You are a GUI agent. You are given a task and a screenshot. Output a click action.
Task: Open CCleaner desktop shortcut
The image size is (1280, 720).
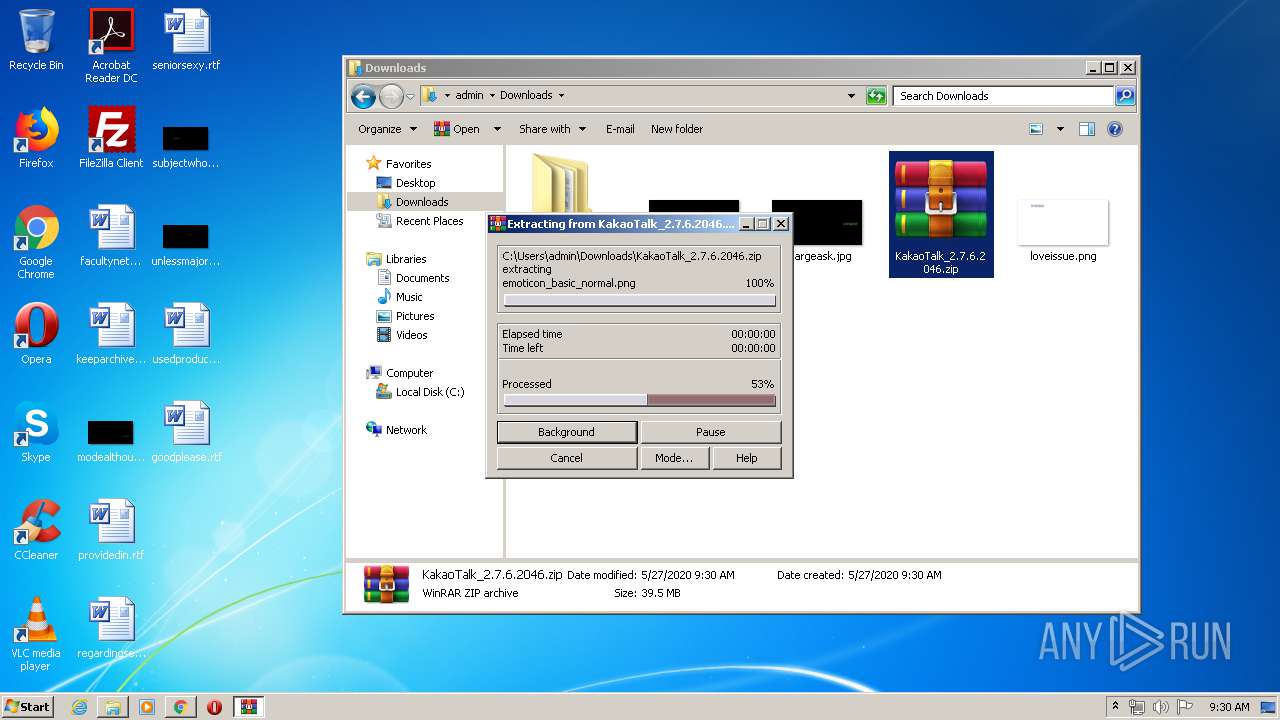click(36, 530)
